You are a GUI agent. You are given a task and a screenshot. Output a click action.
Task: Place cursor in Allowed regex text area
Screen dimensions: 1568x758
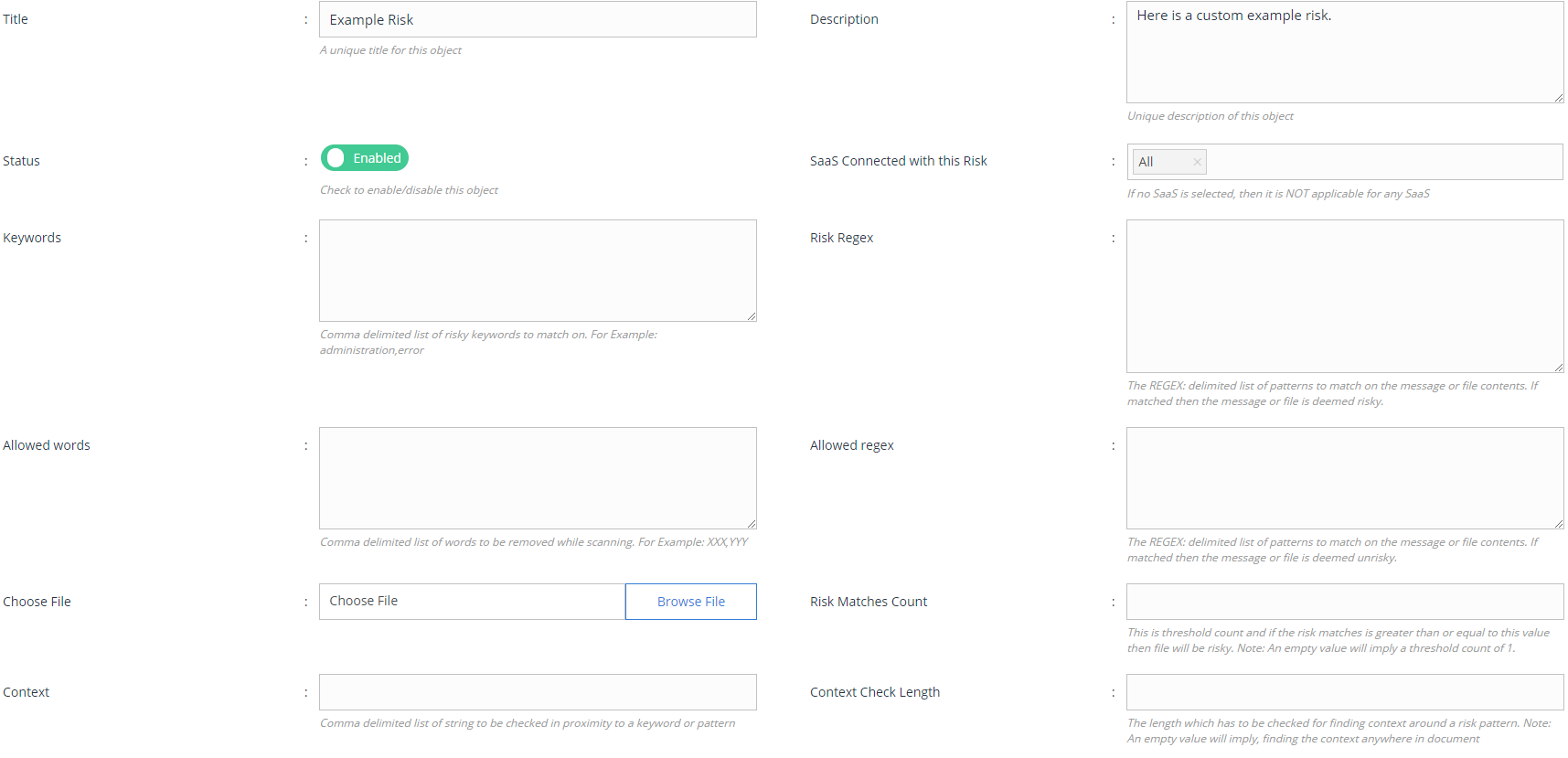pos(1344,478)
